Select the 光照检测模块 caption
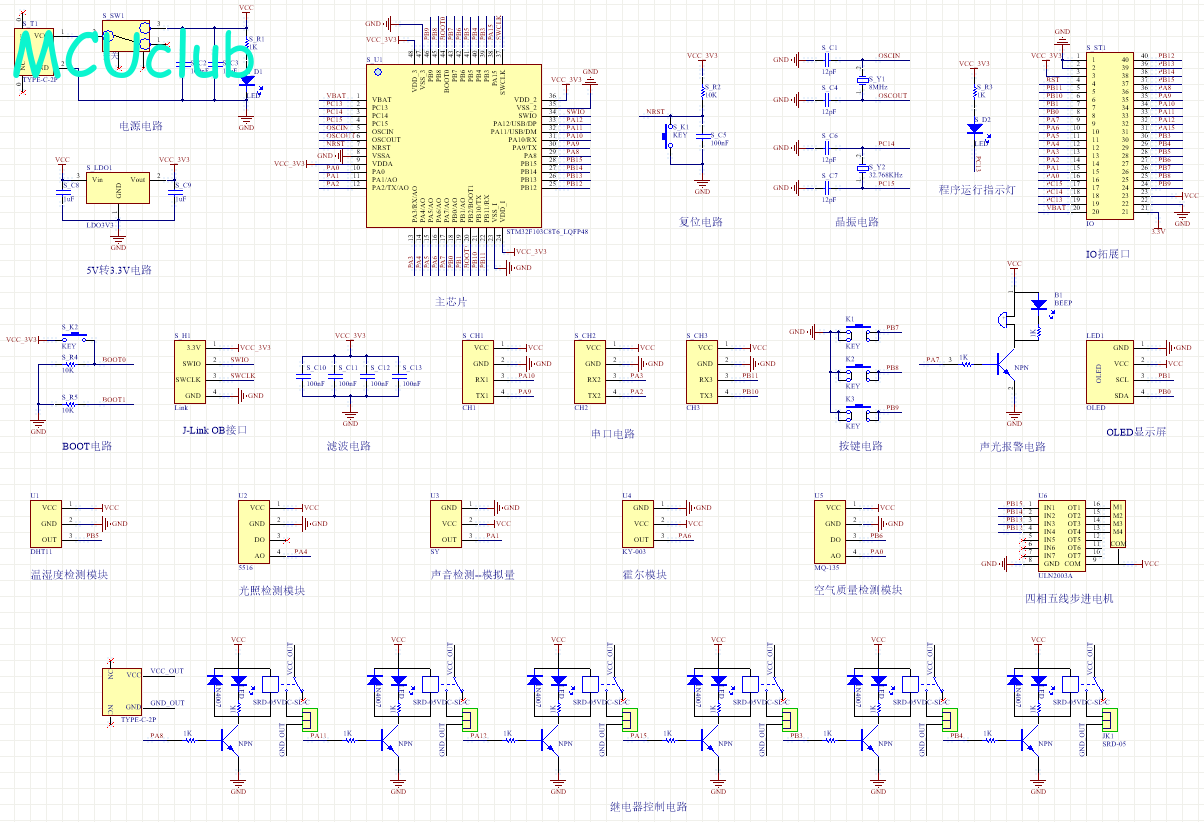Screen dimensions: 1204x822 [271, 590]
